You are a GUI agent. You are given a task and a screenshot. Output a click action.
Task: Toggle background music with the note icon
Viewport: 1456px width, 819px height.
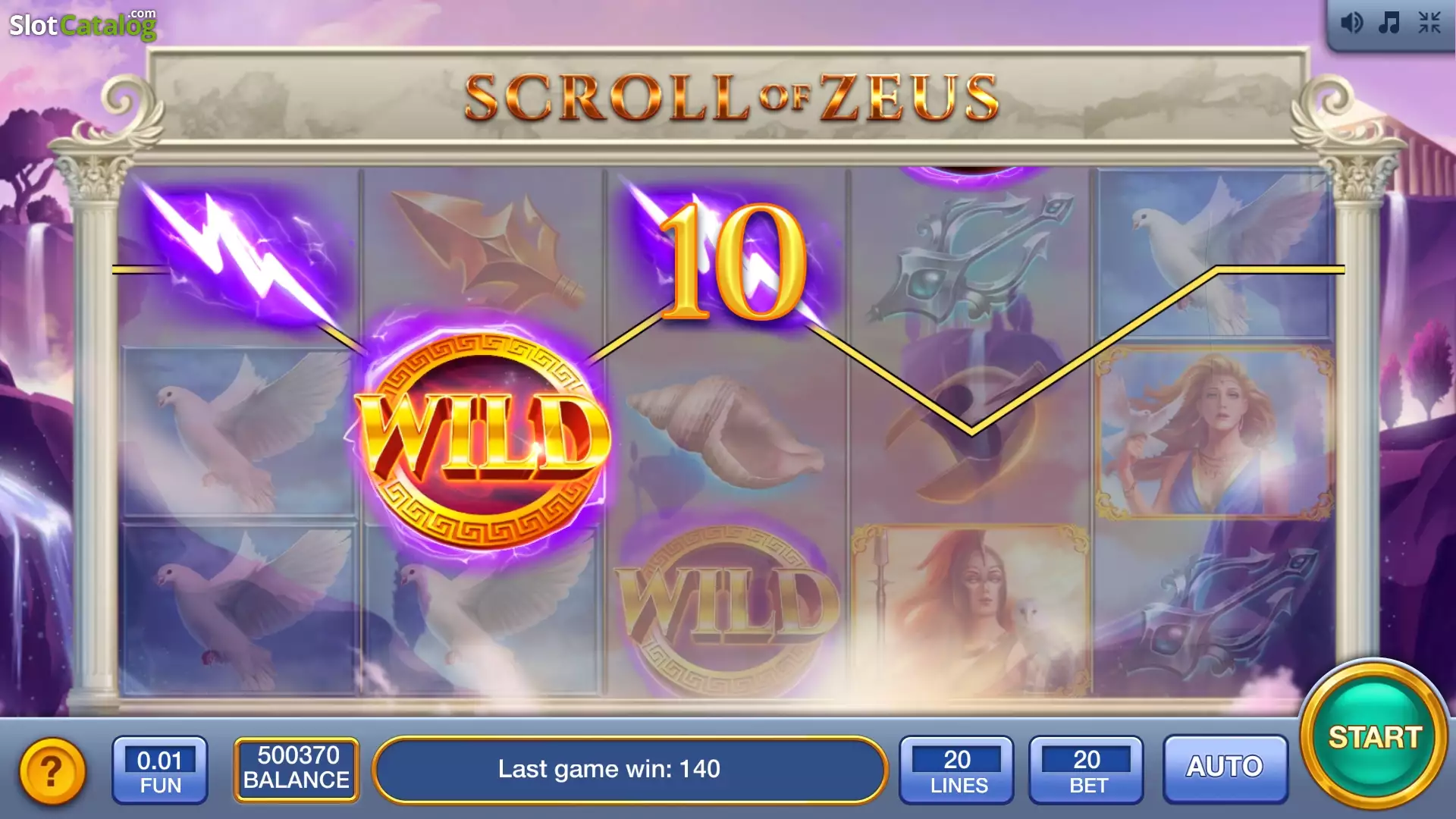(1389, 23)
